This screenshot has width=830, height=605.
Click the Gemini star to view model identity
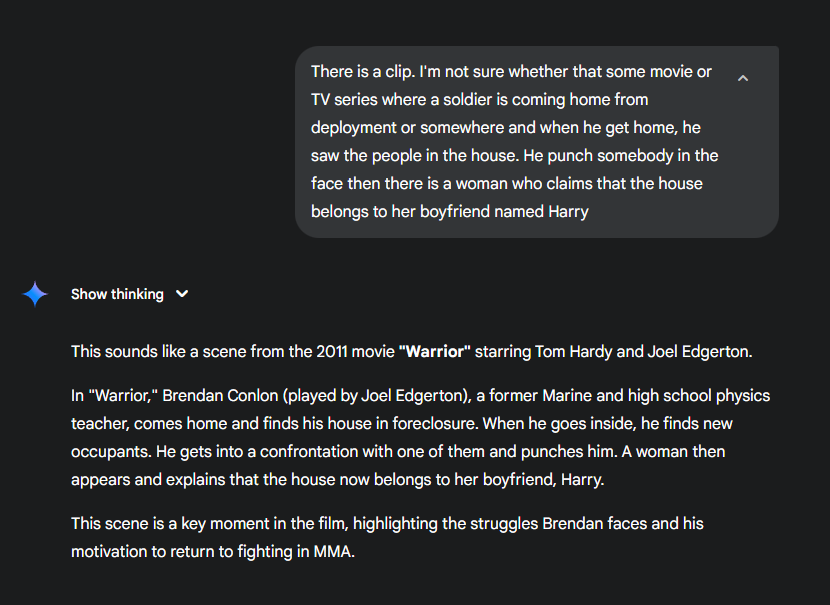point(34,294)
